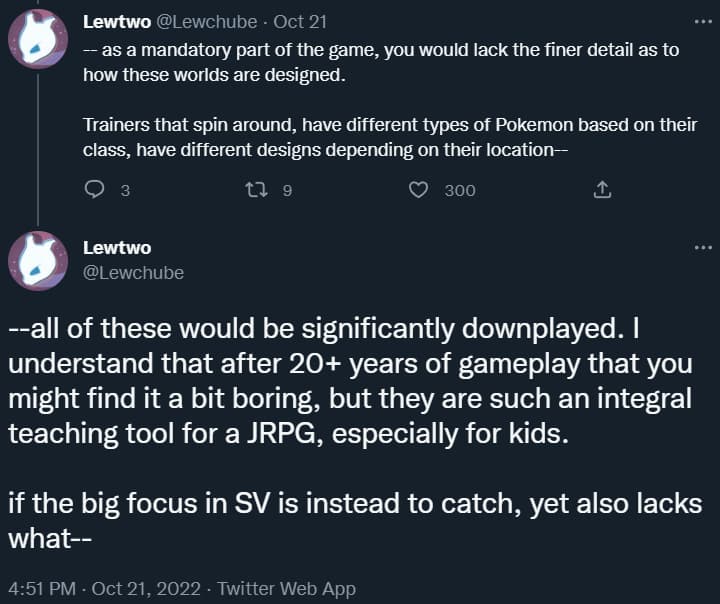Open Lewtwo's avatar on main tweet
The width and height of the screenshot is (720, 604).
[38, 260]
